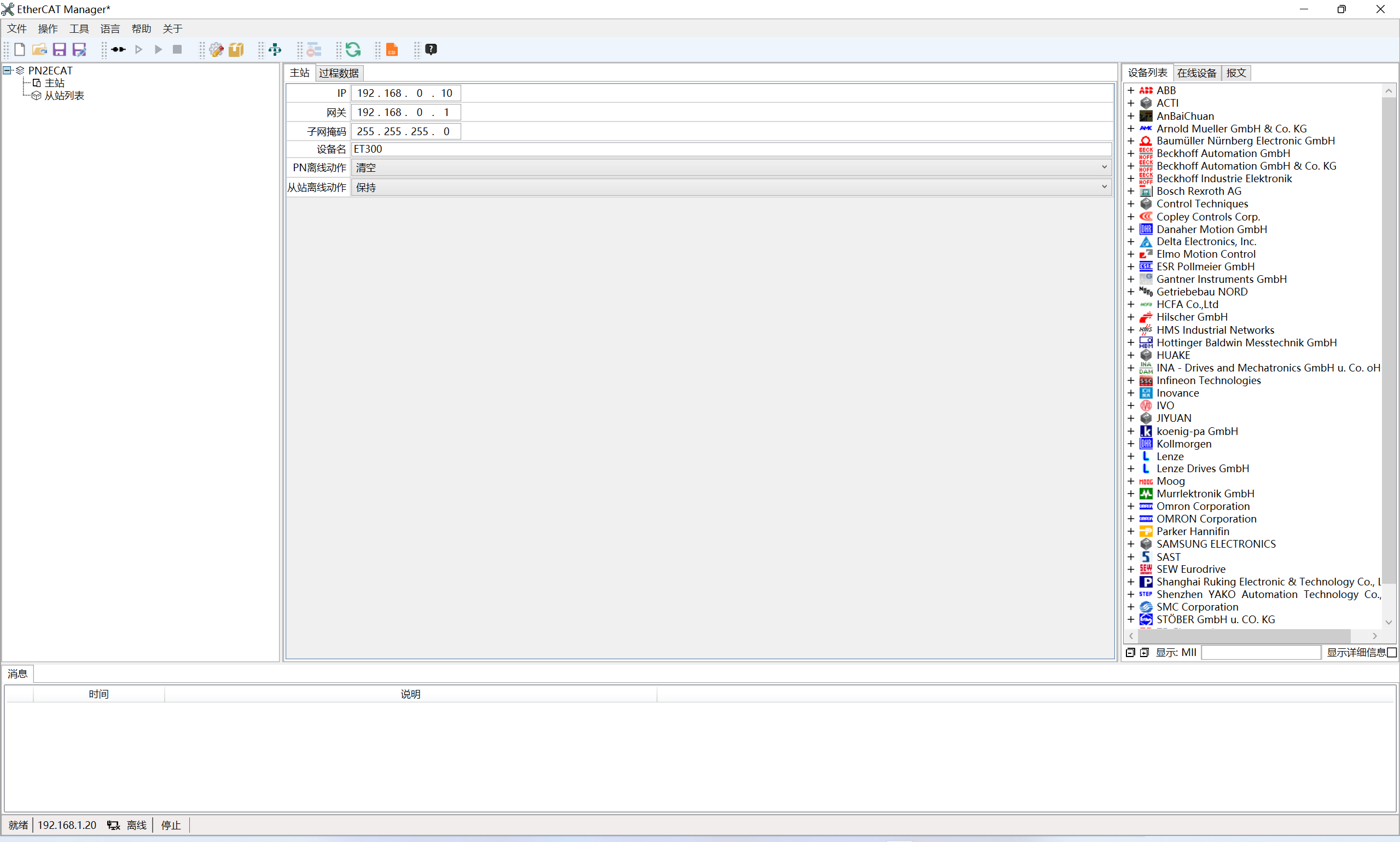
Task: Click the Inovance vendor icon
Action: click(1146, 393)
